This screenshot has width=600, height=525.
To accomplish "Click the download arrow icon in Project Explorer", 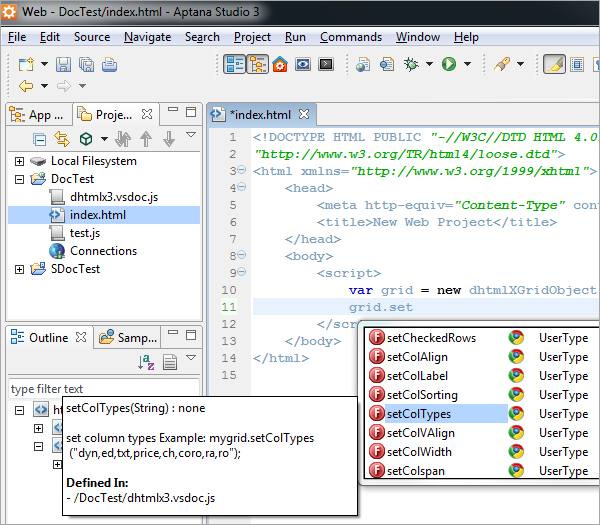I will pyautogui.click(x=169, y=139).
